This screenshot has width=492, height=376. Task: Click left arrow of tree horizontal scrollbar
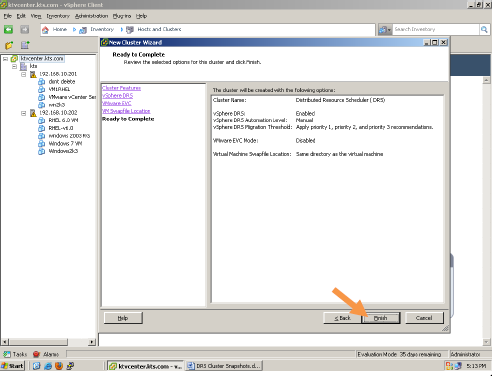(5, 342)
